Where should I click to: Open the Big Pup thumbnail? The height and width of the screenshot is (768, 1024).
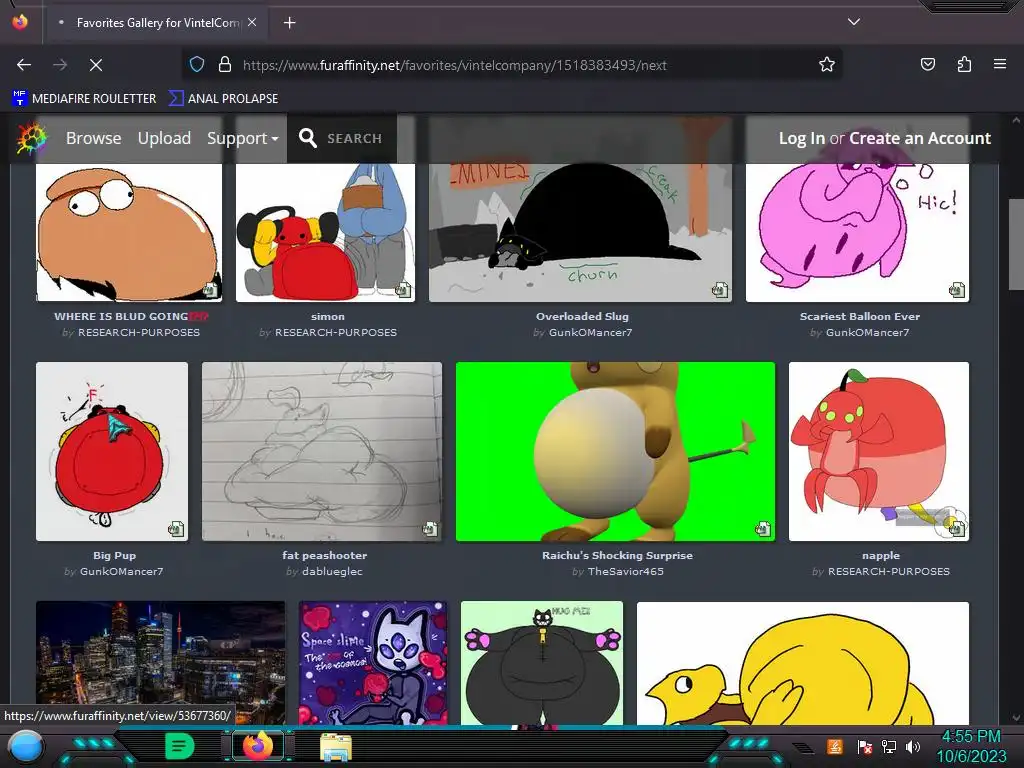[x=112, y=451]
